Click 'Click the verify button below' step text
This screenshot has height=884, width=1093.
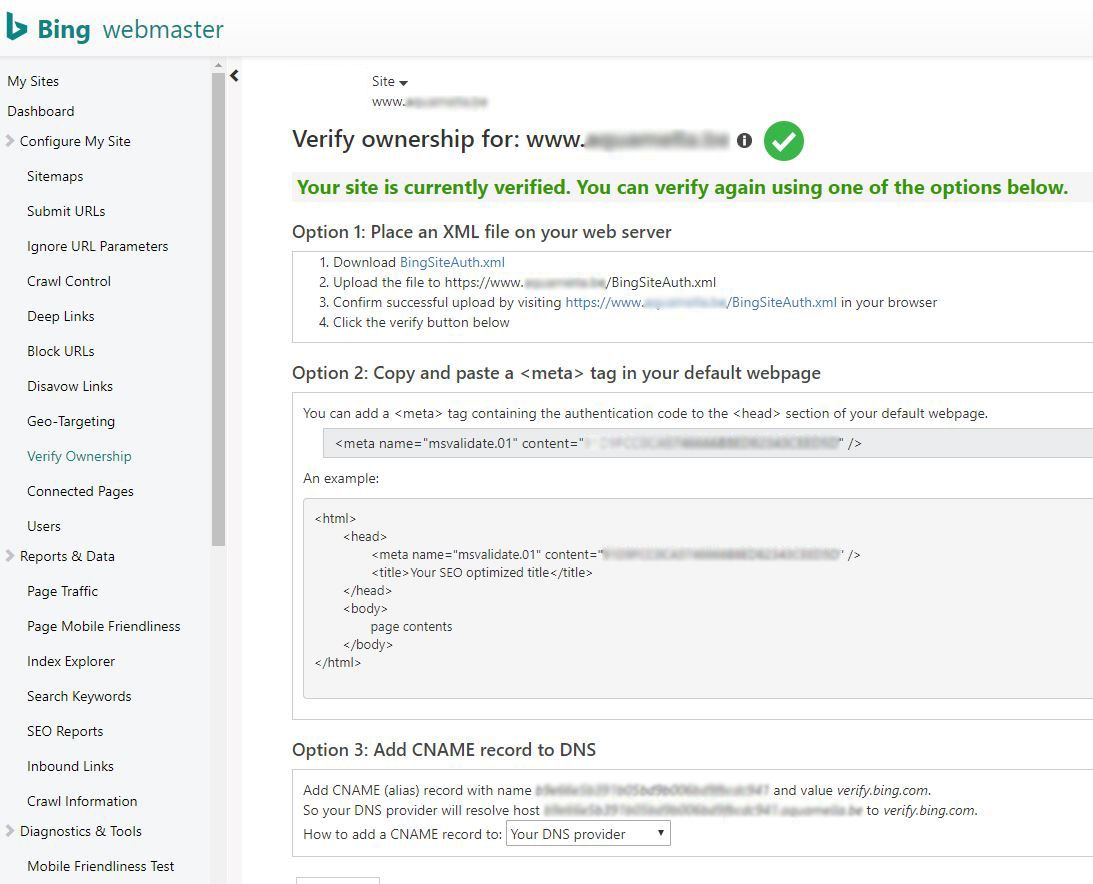click(x=421, y=323)
